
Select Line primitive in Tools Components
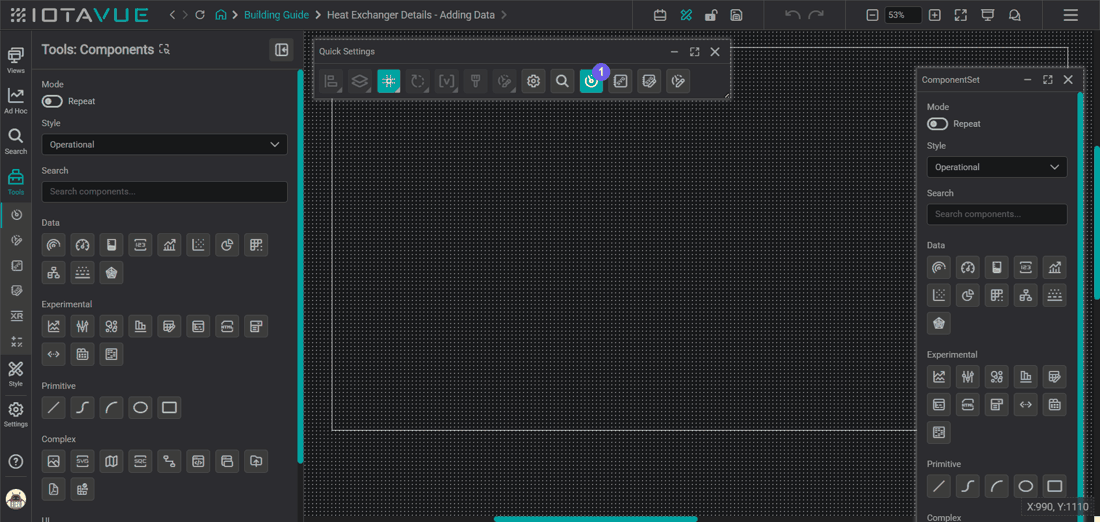(x=53, y=408)
